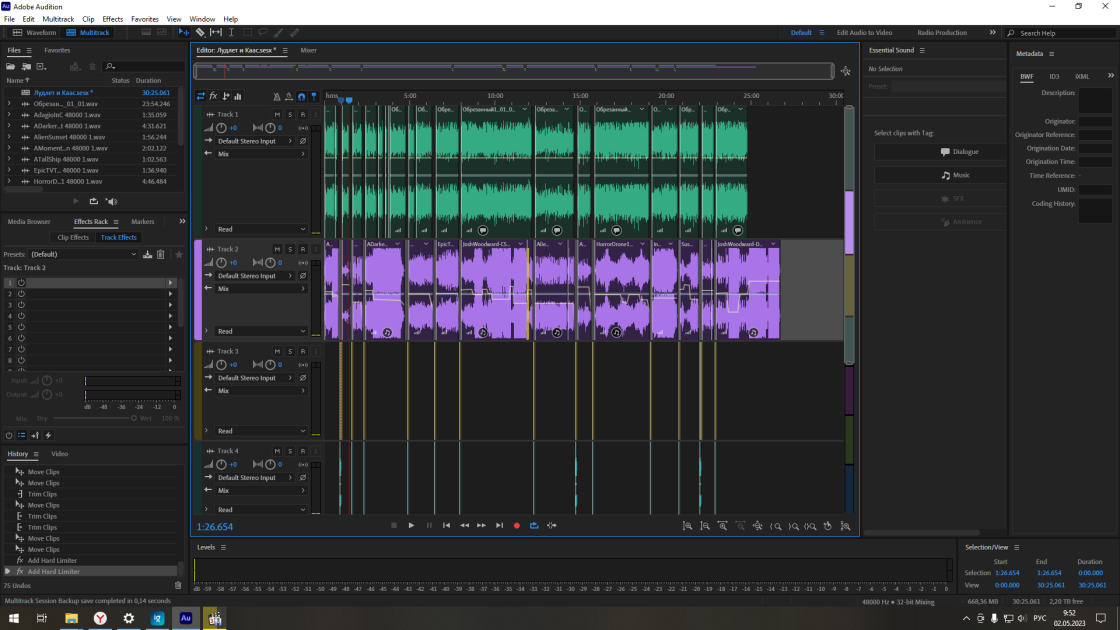Arm Track 3 for recording with R
The width and height of the screenshot is (1120, 630).
coord(303,351)
